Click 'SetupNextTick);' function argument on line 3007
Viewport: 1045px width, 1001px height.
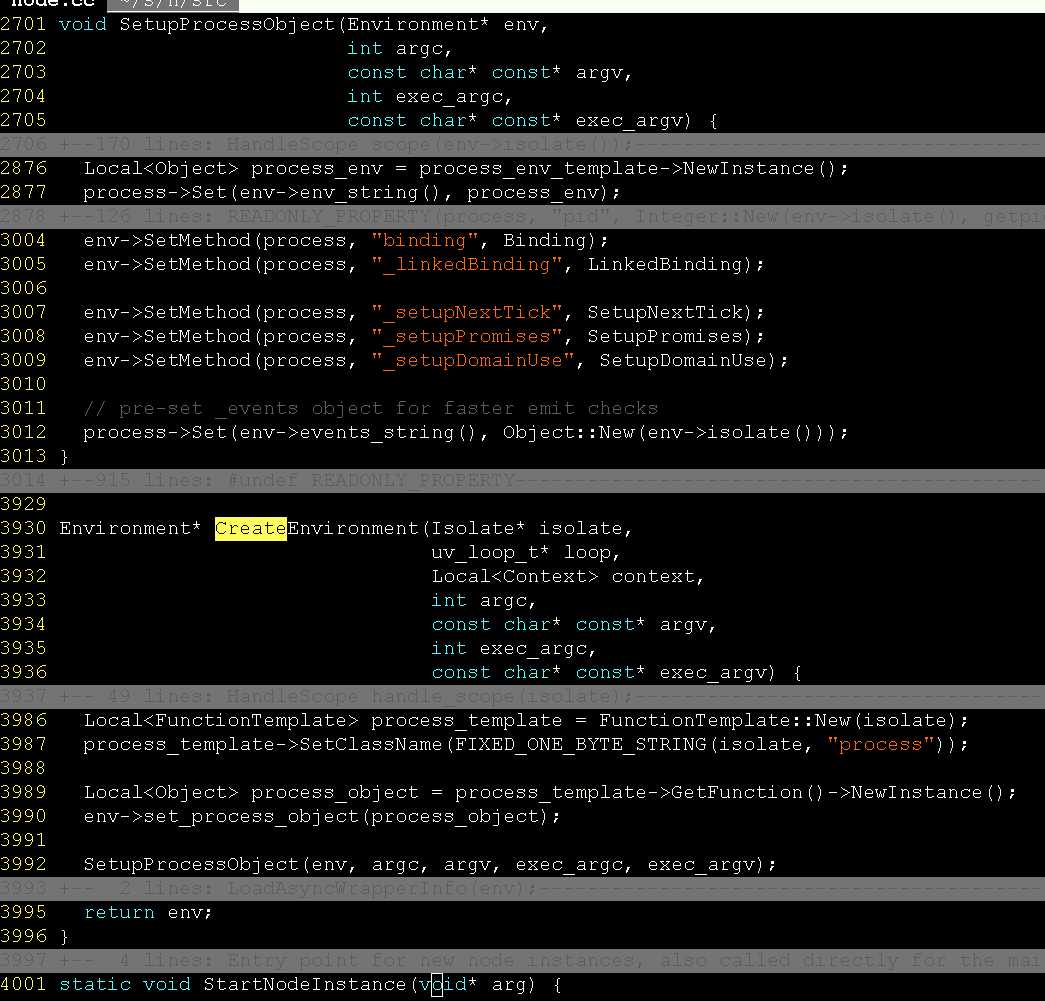coord(676,313)
